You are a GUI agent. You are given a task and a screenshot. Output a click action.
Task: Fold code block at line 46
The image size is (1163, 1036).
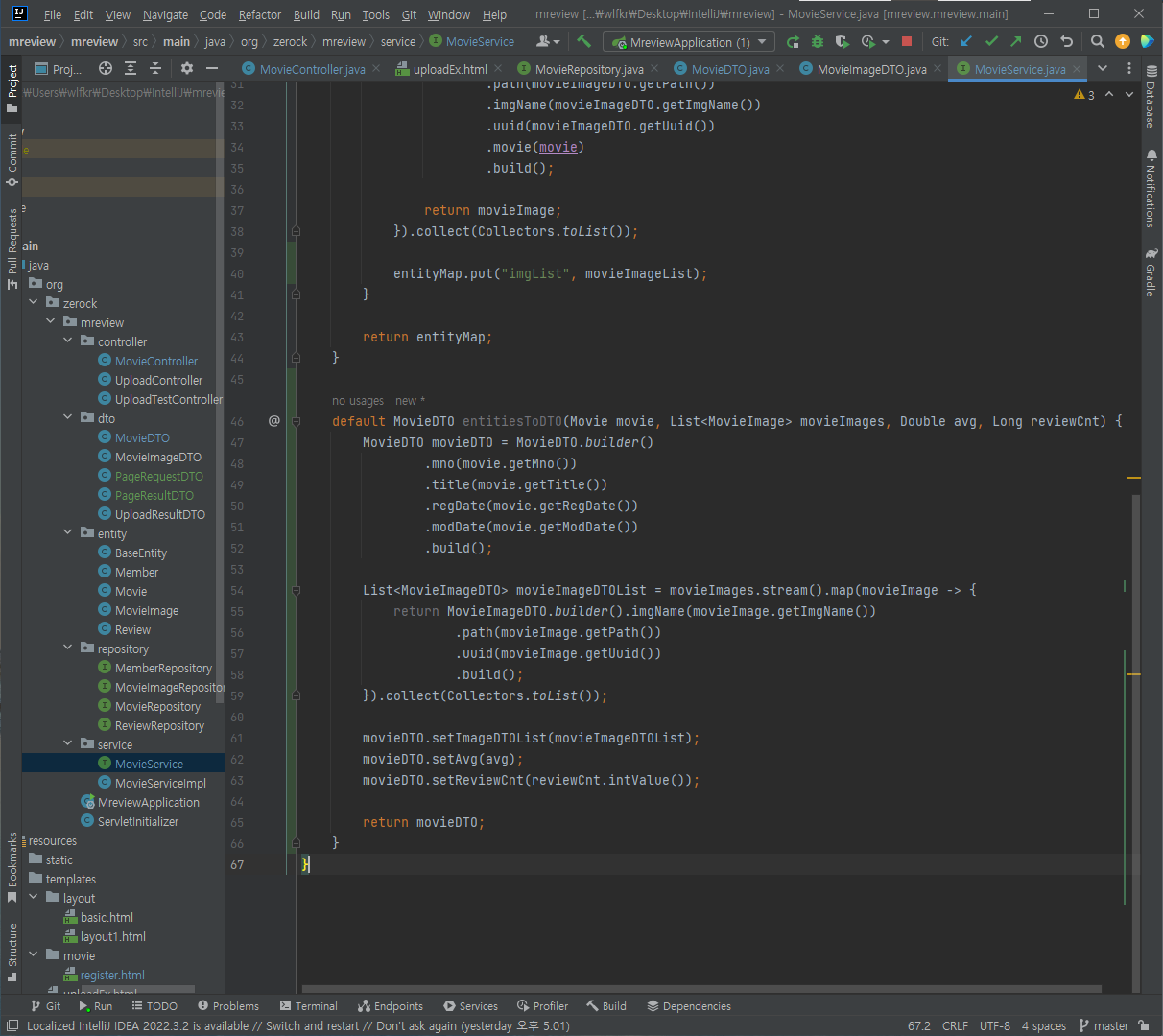pyautogui.click(x=296, y=421)
